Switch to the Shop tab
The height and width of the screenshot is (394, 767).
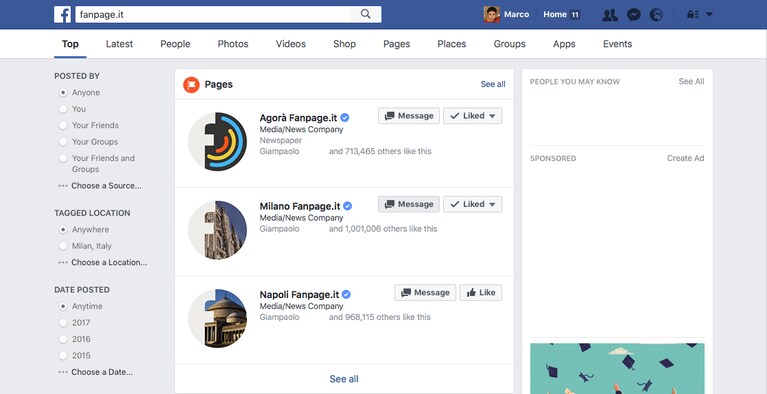[x=344, y=44]
